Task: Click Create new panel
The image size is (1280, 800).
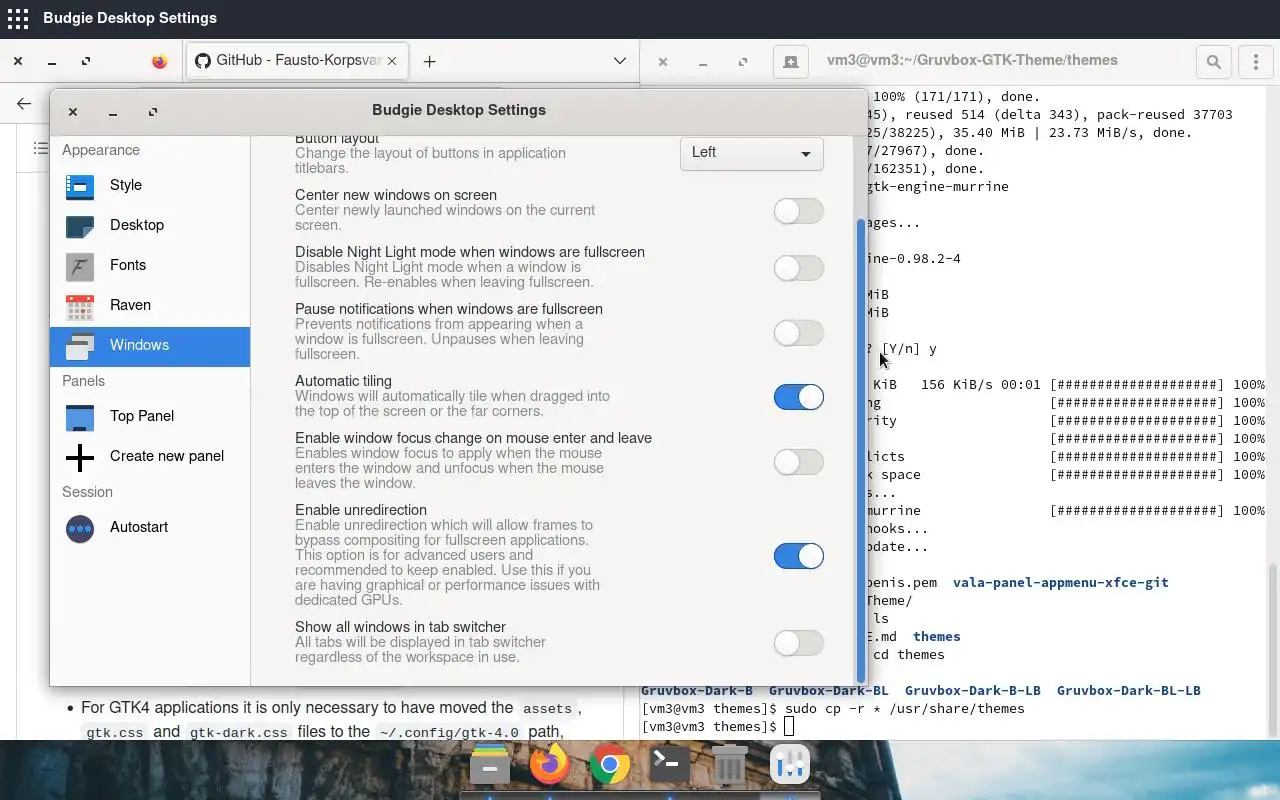Action: pyautogui.click(x=150, y=456)
